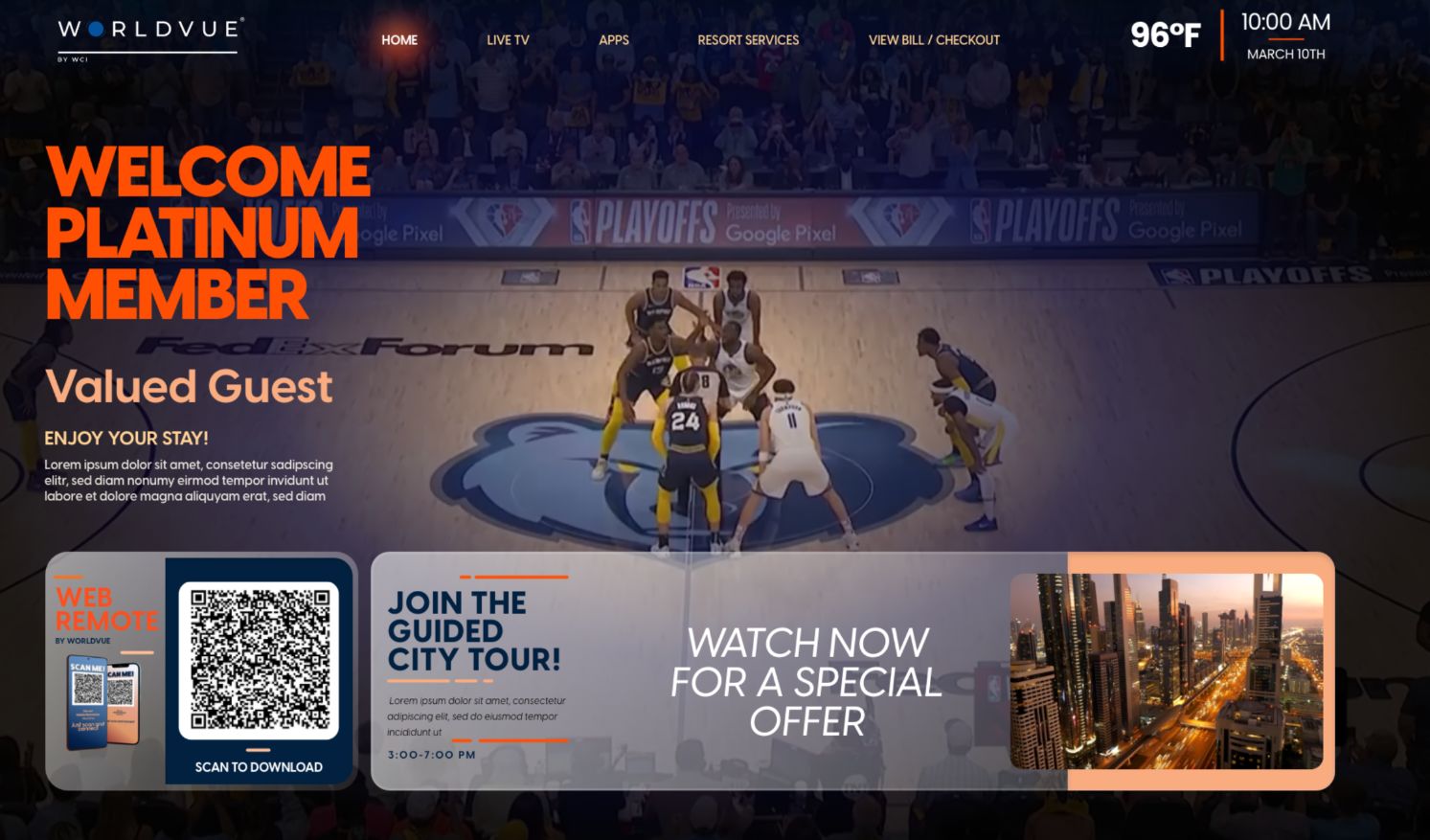Image resolution: width=1430 pixels, height=840 pixels.
Task: Click the 96°F temperature display
Action: (x=1165, y=35)
